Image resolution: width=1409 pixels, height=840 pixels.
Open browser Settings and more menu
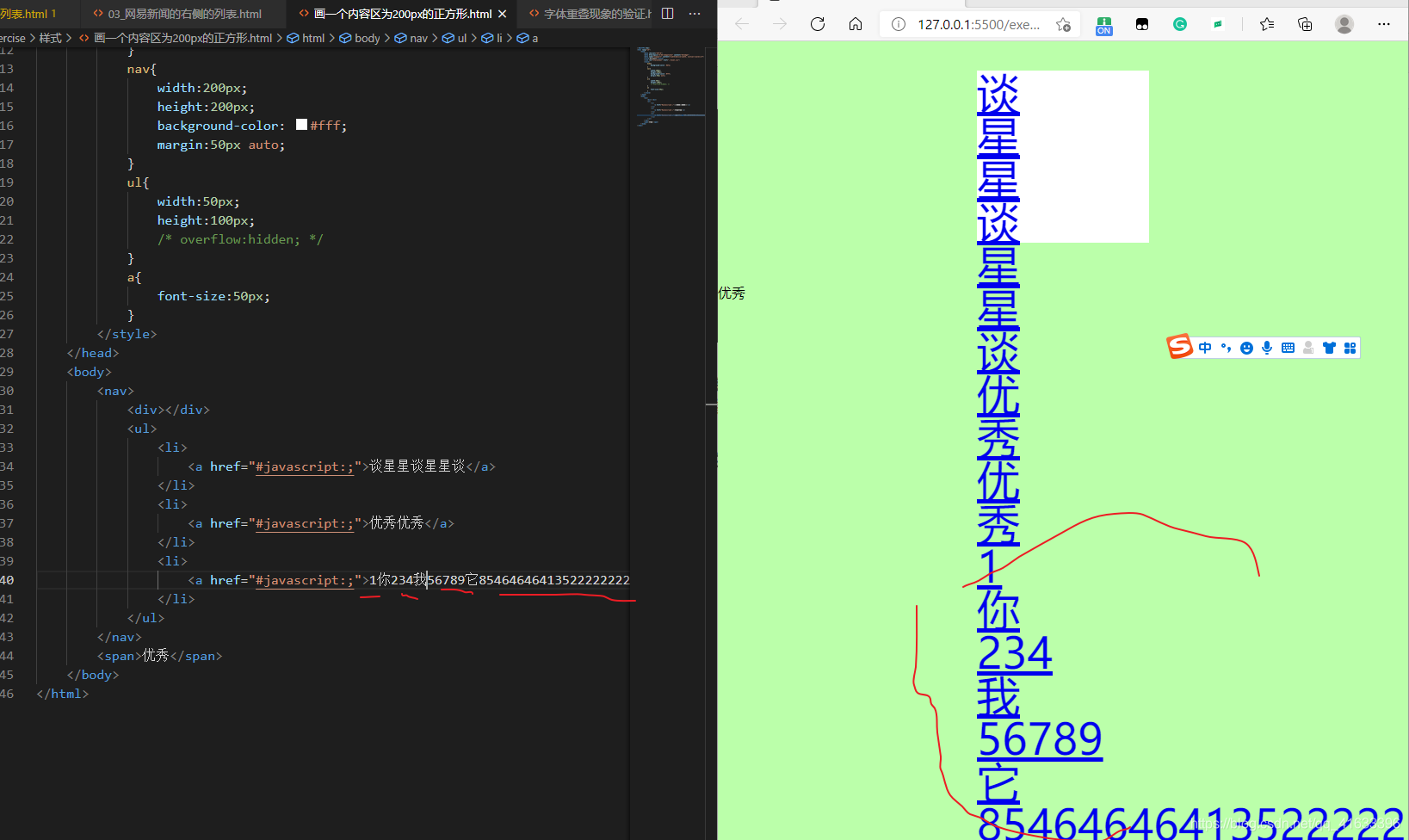pos(1384,24)
